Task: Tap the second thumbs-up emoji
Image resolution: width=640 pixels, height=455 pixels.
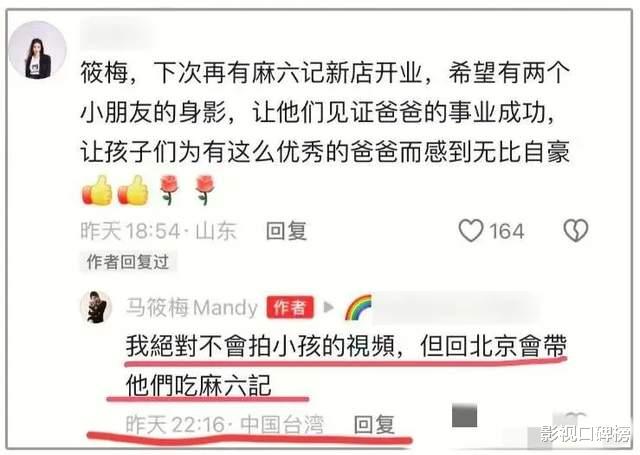Action: pos(133,190)
